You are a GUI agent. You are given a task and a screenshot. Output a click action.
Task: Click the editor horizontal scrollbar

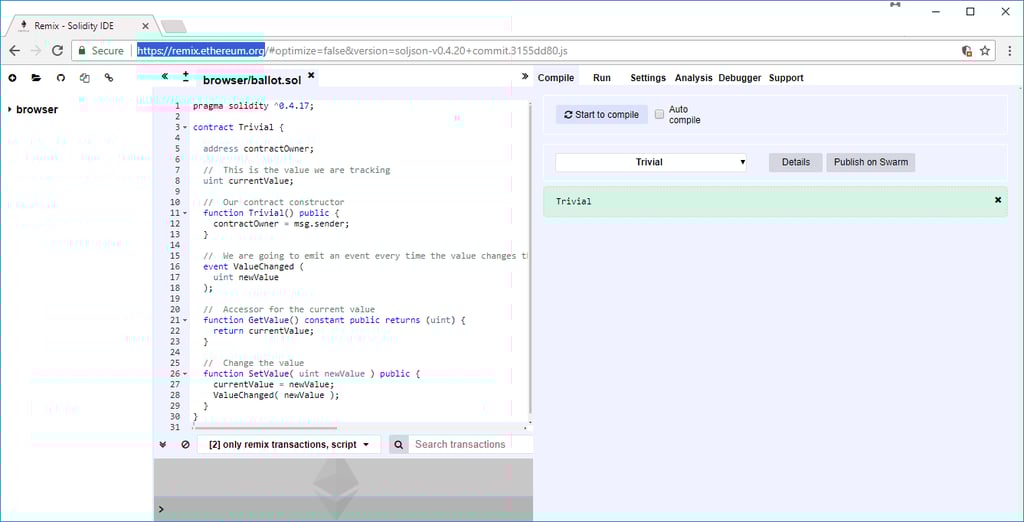[x=266, y=428]
